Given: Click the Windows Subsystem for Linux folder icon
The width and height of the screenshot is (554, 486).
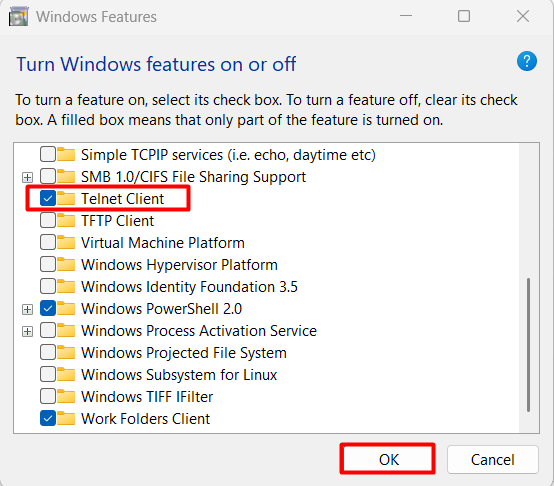Looking at the screenshot, I should pyautogui.click(x=66, y=374).
